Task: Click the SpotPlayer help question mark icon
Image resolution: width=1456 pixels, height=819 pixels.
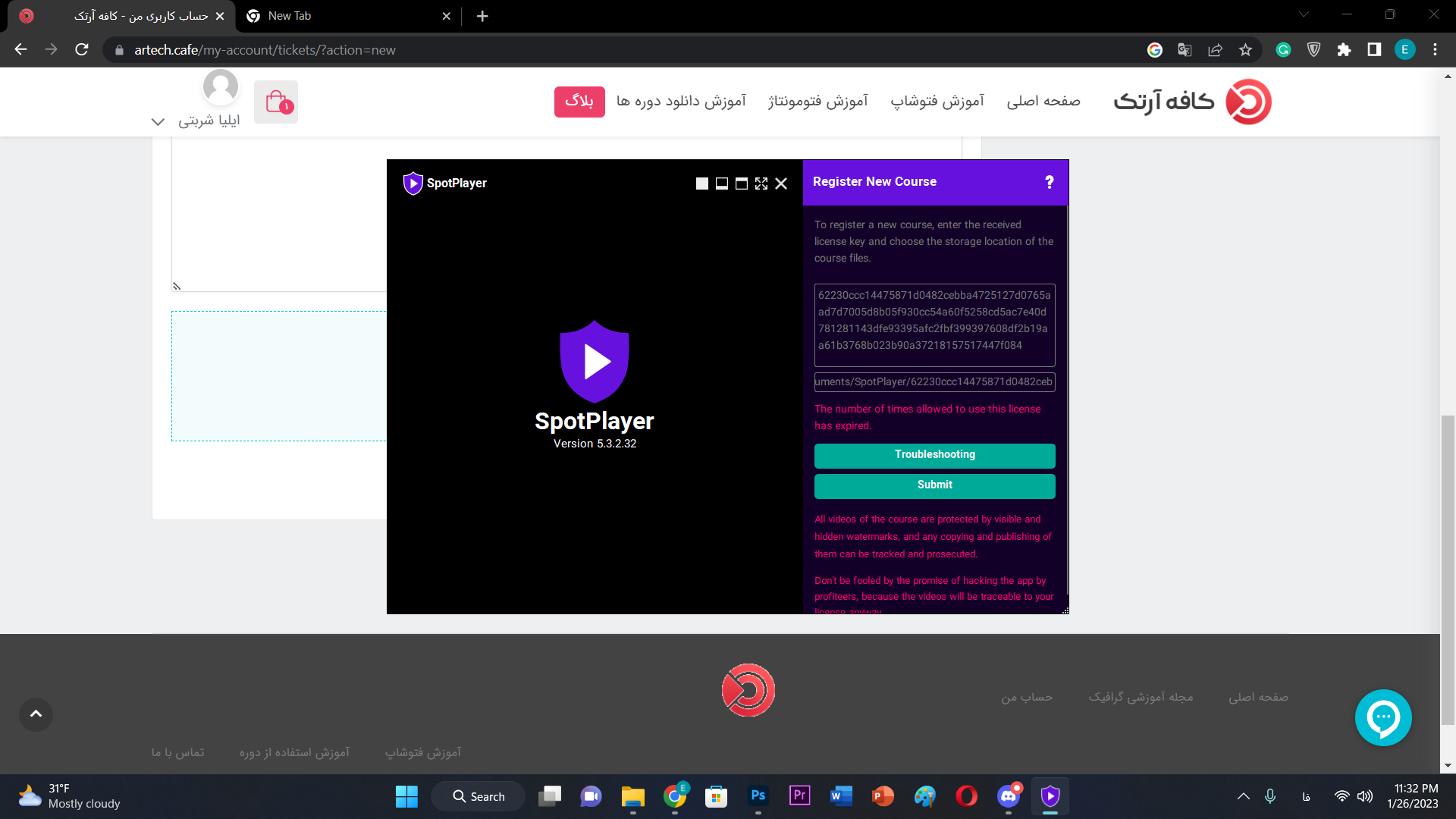Action: 1050,182
